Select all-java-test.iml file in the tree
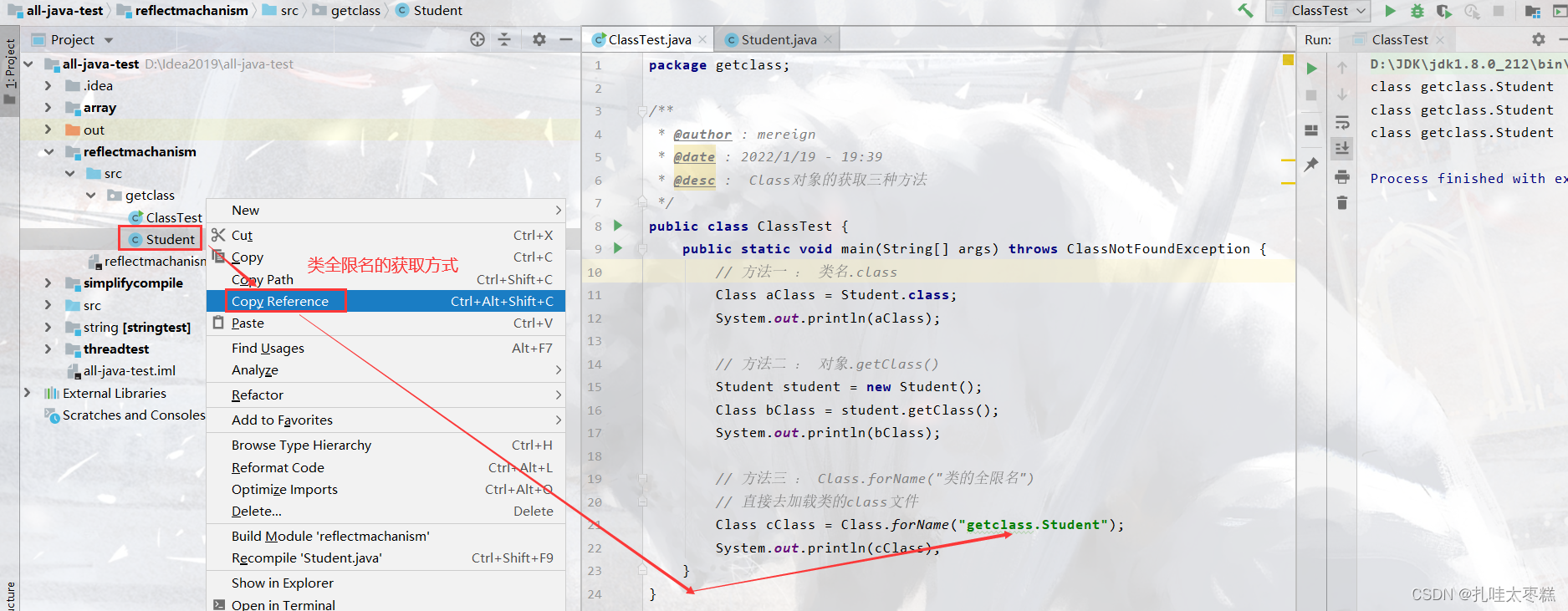This screenshot has height=611, width=1568. coord(120,370)
